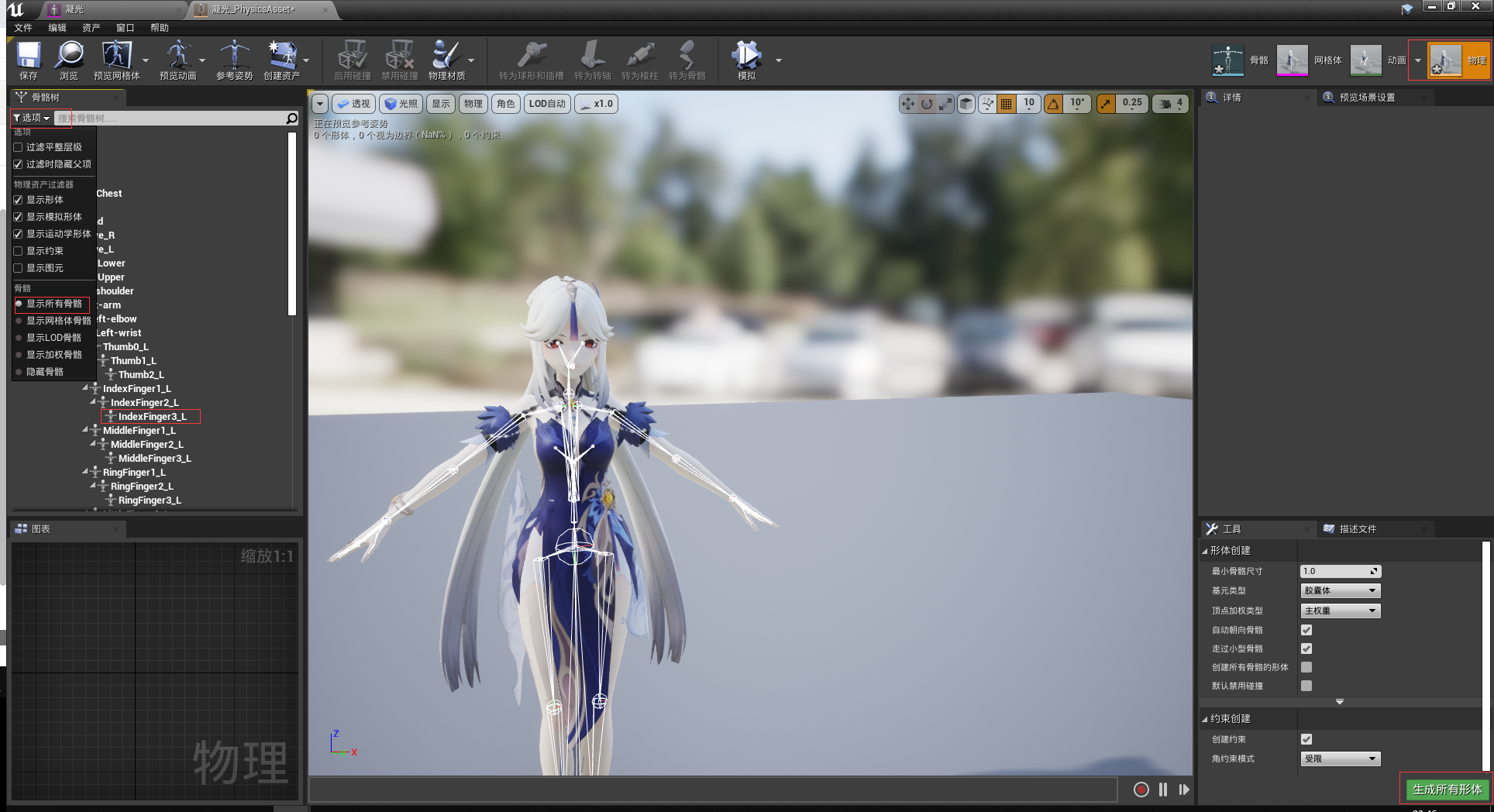This screenshot has height=812, width=1494.
Task: Click the 浏览 browse icon
Action: pyautogui.click(x=69, y=60)
